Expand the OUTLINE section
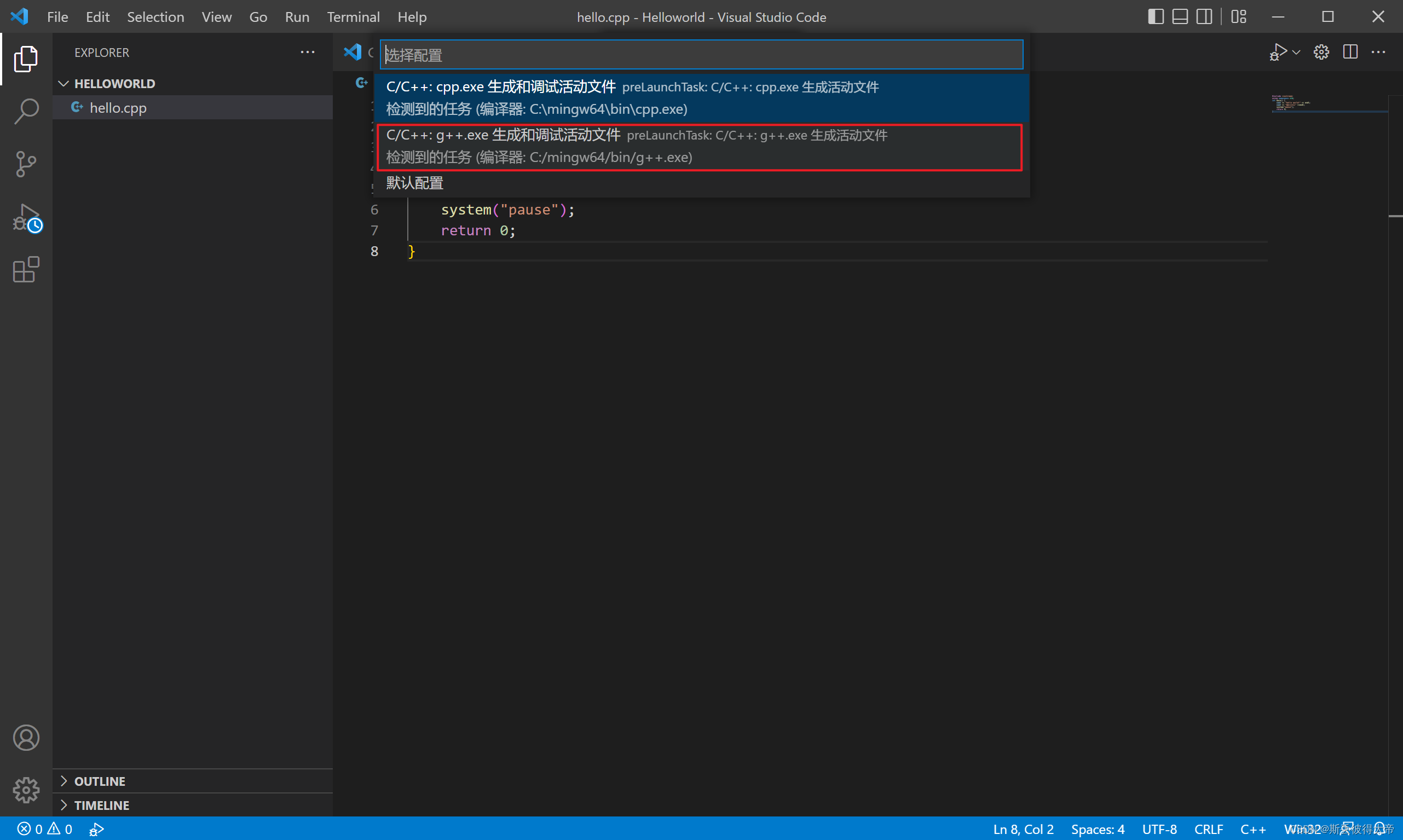Screen dimensions: 1403x840 click(x=193, y=781)
